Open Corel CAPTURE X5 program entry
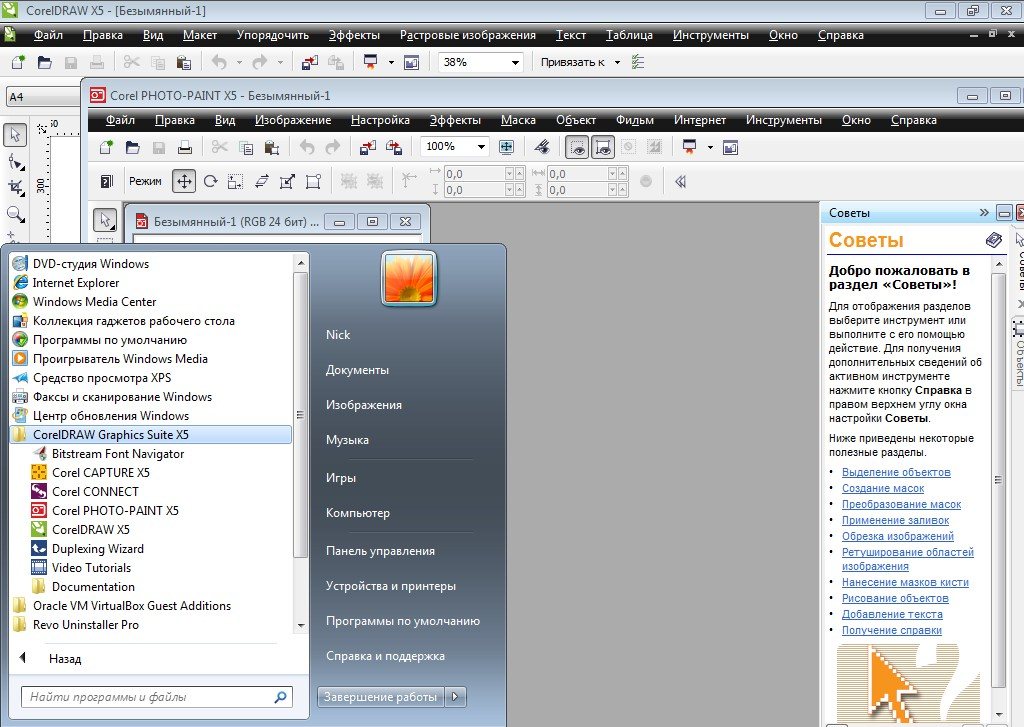 (100, 472)
